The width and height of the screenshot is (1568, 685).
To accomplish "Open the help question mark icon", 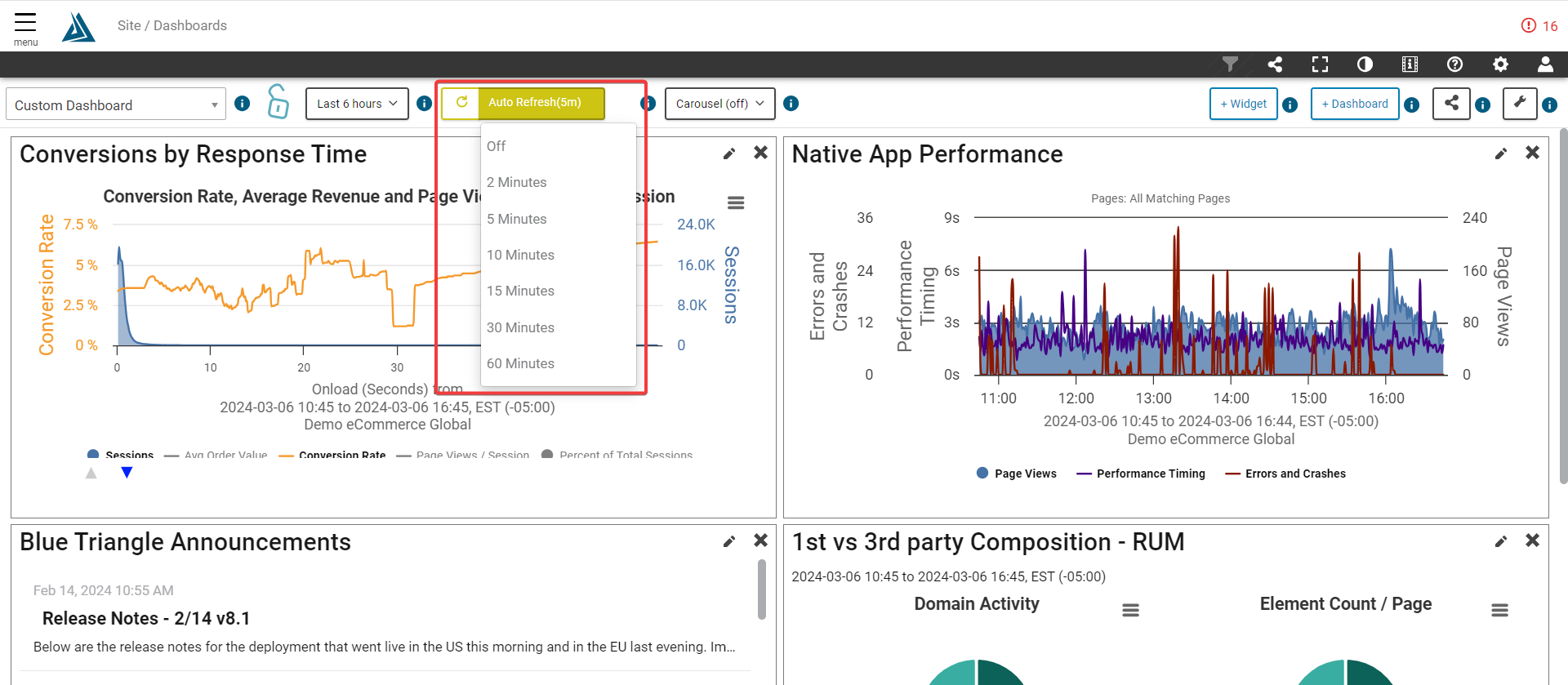I will pos(1454,64).
